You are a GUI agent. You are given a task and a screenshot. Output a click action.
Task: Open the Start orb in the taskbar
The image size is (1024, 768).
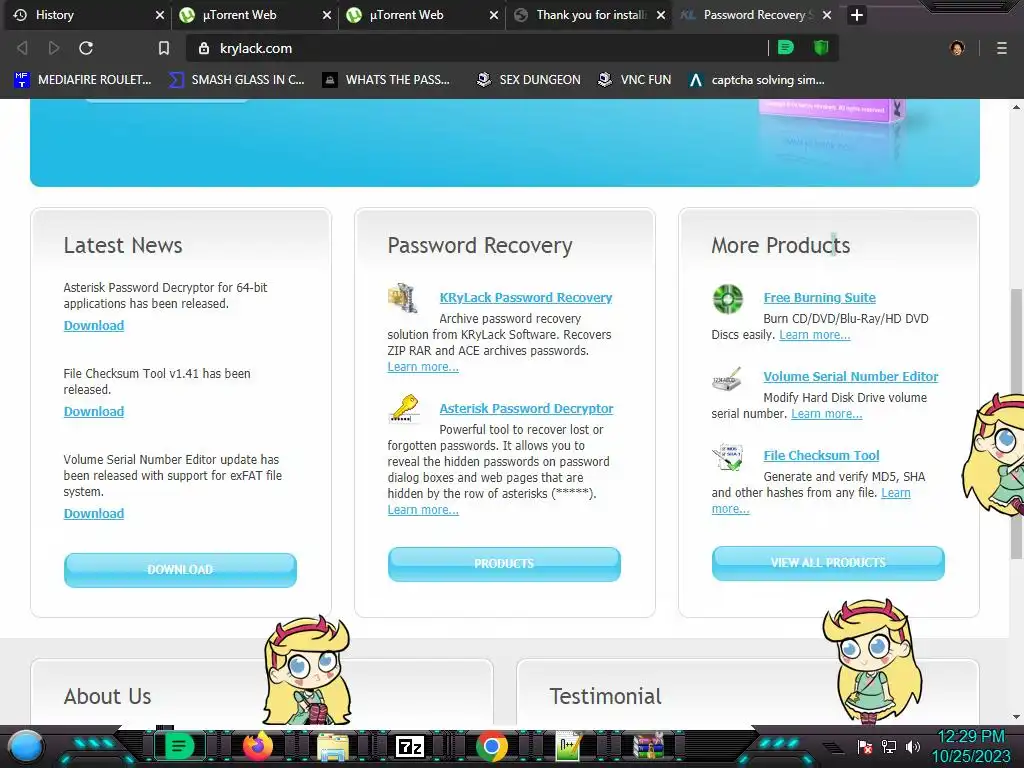click(x=26, y=746)
